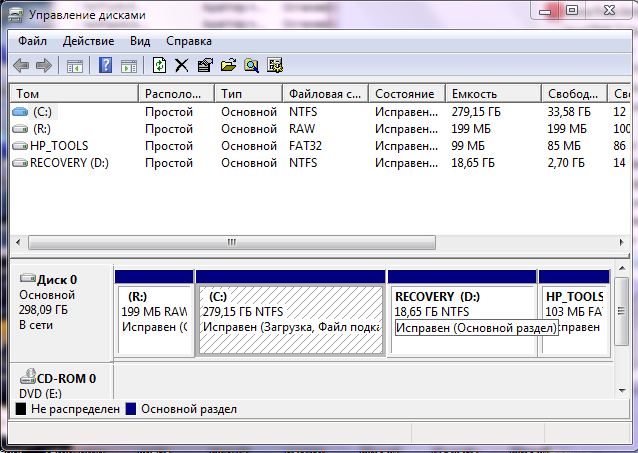Open the Properties toolbar icon

pos(205,65)
